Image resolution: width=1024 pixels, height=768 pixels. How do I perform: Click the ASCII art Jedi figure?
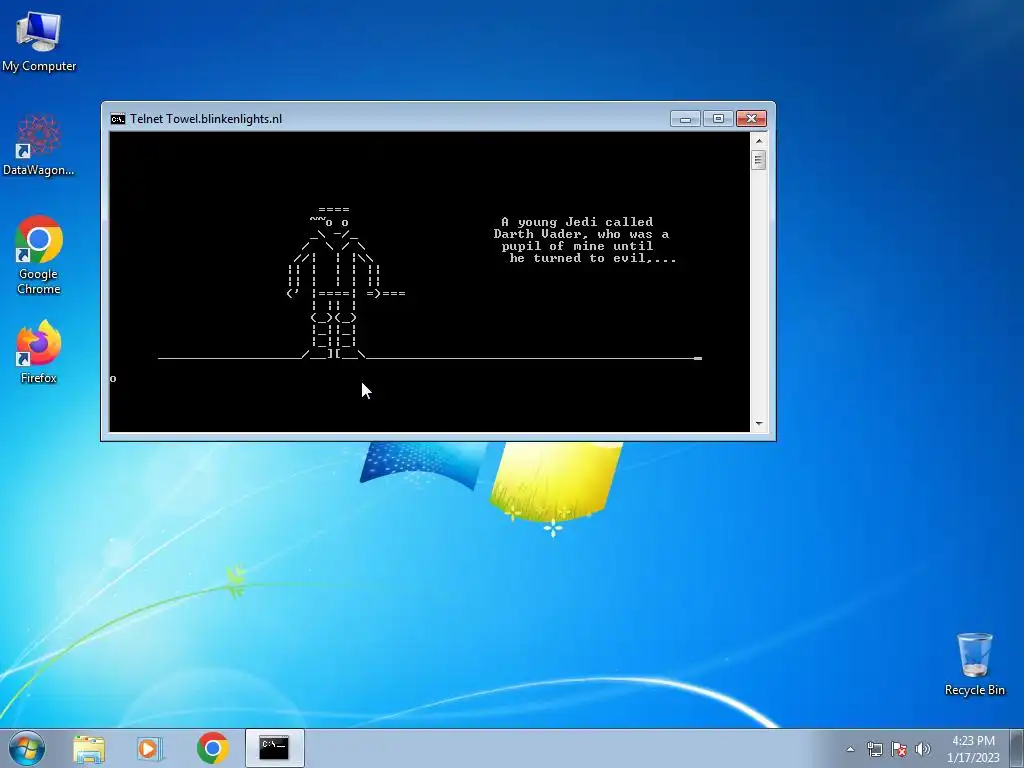[x=345, y=283]
